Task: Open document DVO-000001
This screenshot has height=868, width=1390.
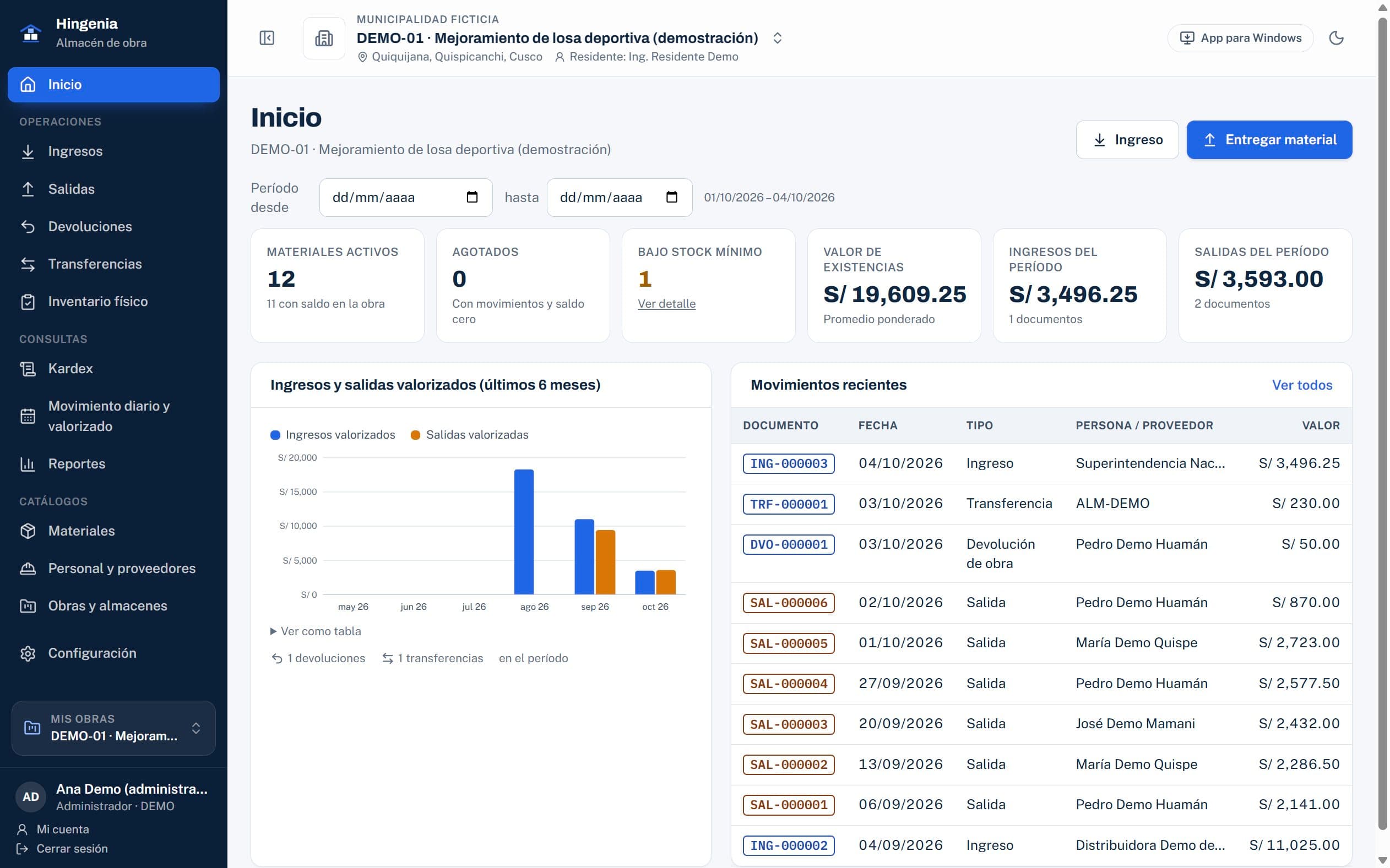Action: (788, 544)
